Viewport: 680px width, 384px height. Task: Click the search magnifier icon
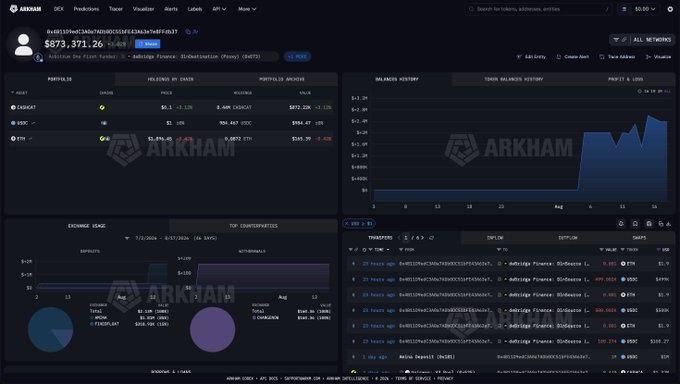point(471,9)
